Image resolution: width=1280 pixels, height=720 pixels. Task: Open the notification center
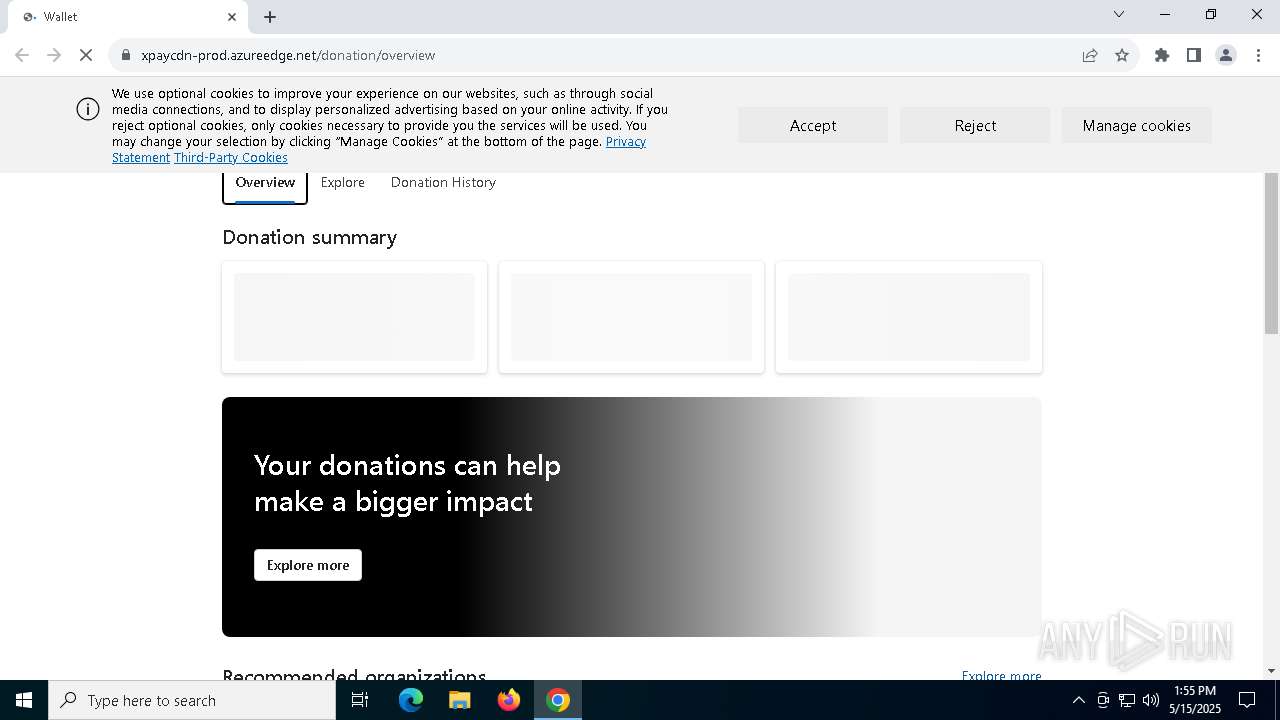[x=1247, y=700]
